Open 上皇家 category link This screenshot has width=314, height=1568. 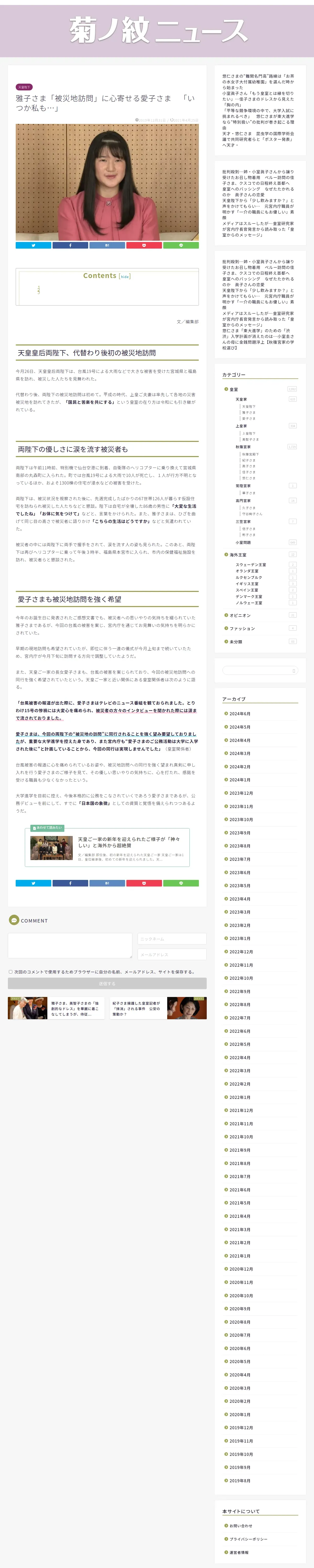[x=242, y=426]
